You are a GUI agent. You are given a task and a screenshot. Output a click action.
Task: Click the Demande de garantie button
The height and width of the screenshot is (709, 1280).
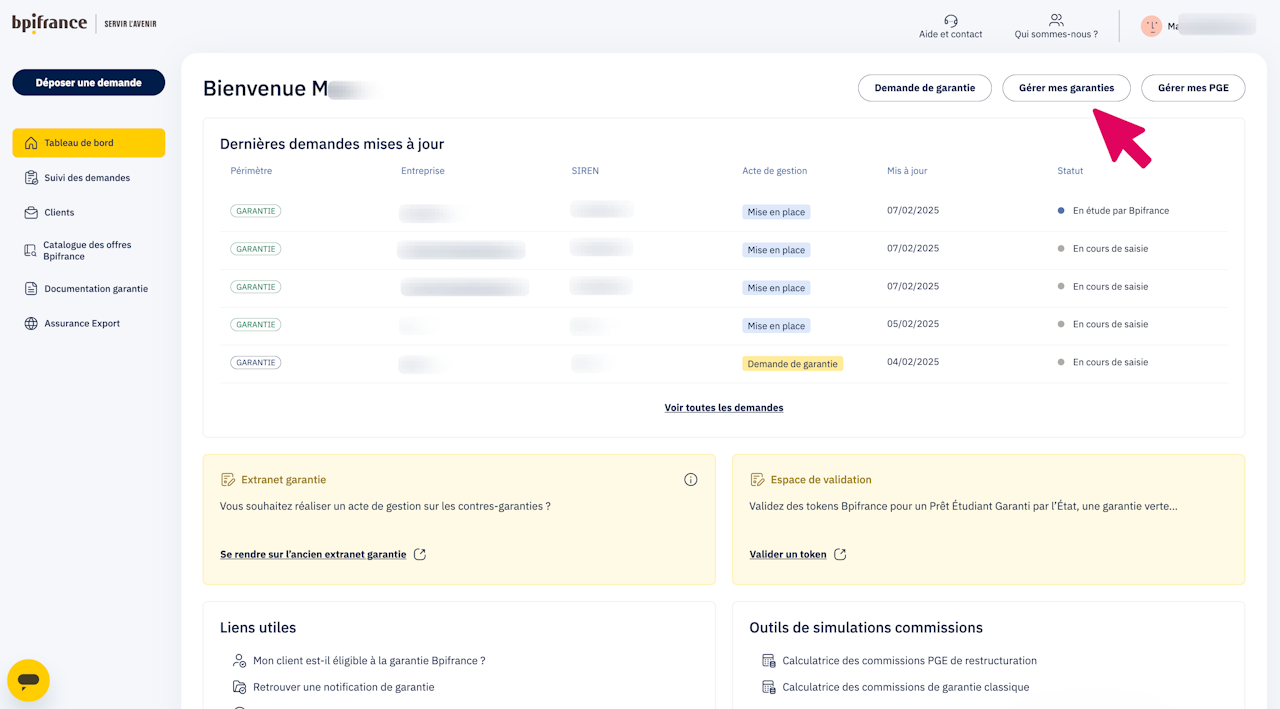click(925, 88)
